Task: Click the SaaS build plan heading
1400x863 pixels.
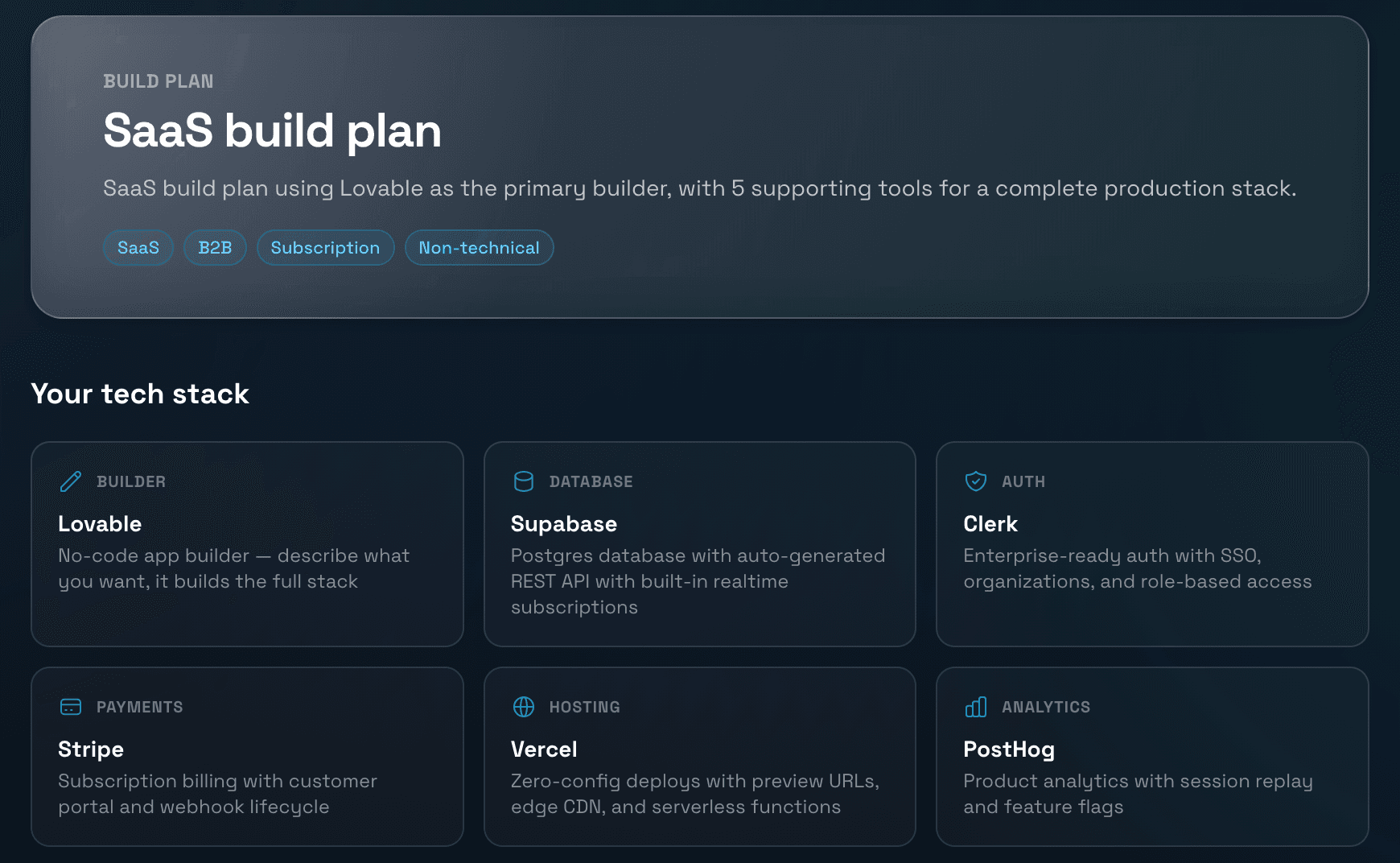Action: click(x=272, y=130)
